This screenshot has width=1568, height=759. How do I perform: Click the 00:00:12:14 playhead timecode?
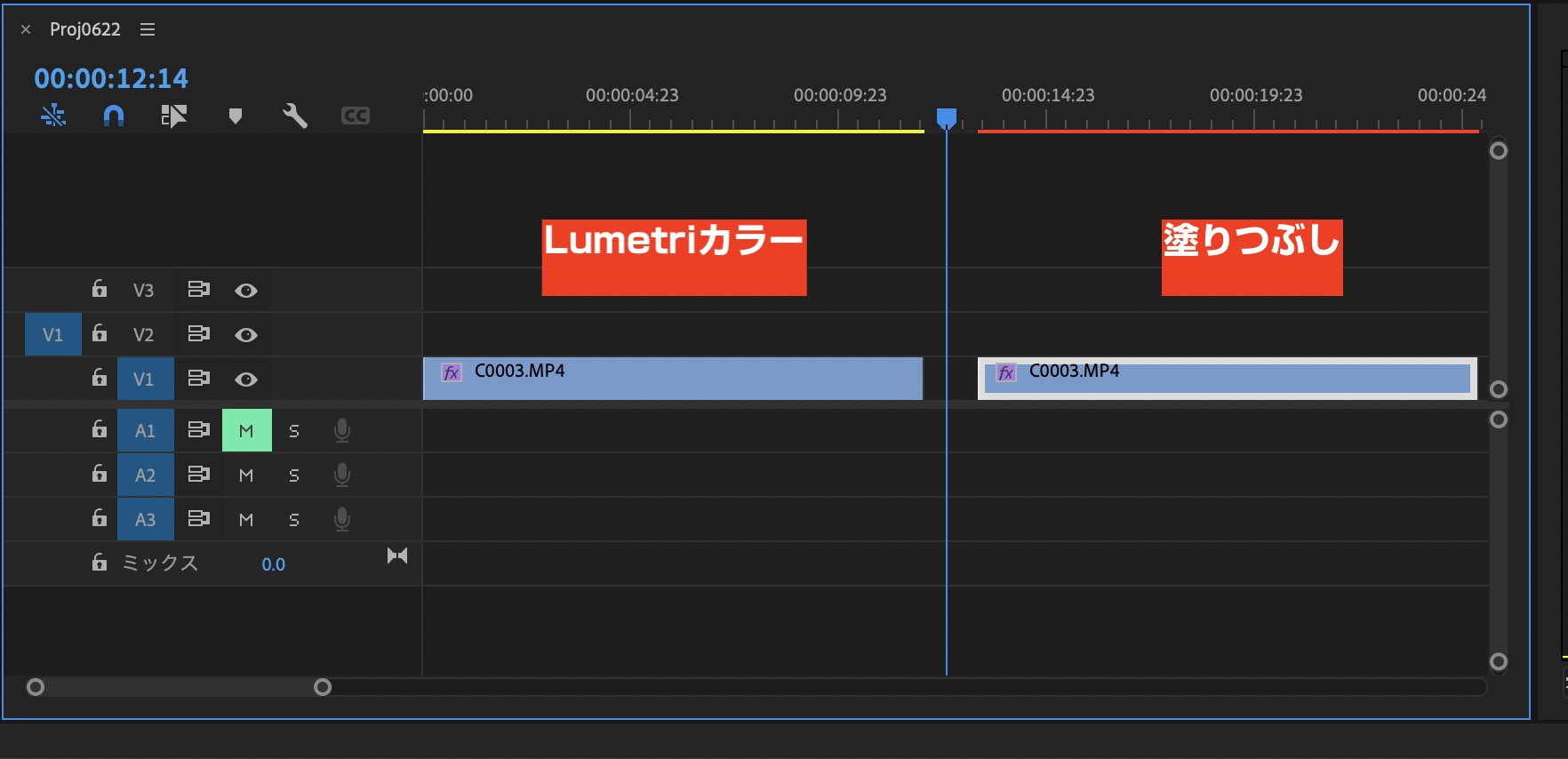(111, 78)
